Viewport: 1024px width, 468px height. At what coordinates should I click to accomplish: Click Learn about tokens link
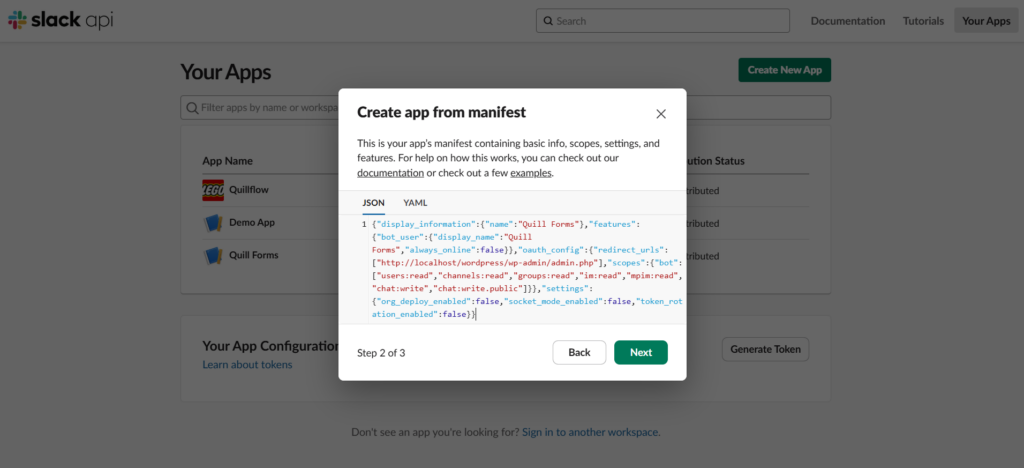point(248,364)
